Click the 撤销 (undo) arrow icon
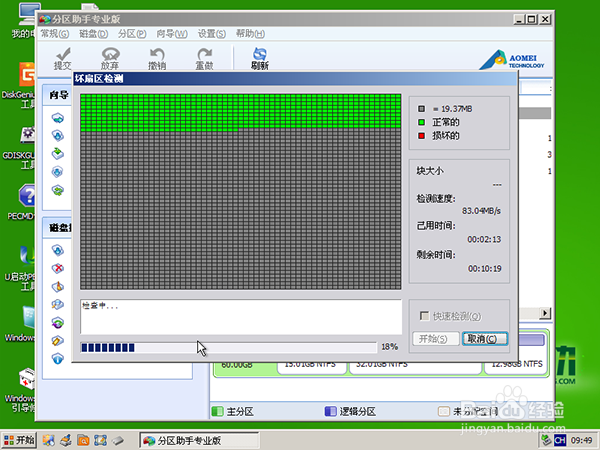 coord(157,58)
